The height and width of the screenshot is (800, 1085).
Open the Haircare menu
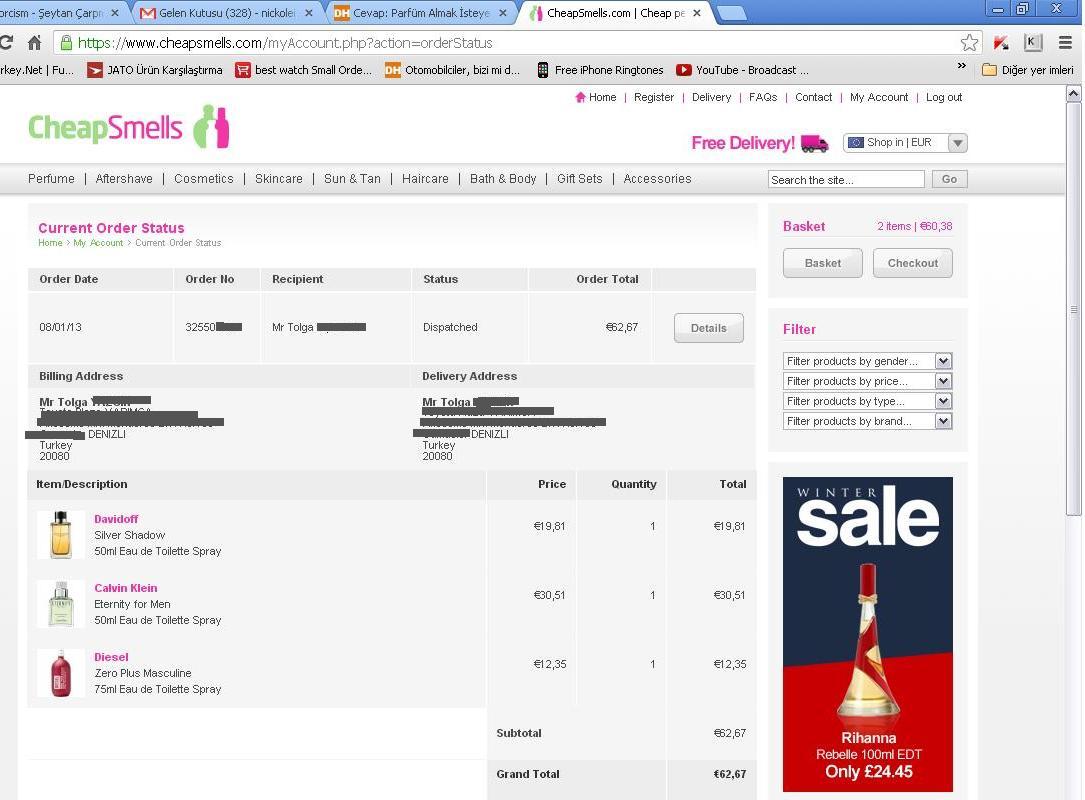(425, 179)
